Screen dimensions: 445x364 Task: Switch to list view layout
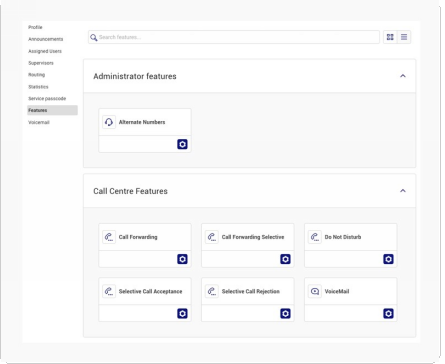pyautogui.click(x=404, y=37)
